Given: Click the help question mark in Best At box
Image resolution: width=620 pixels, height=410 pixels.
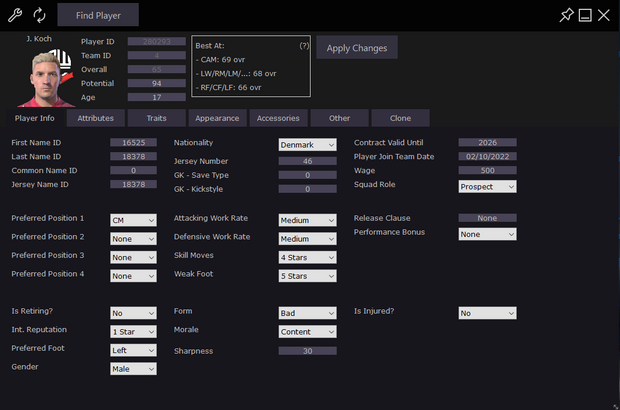Looking at the screenshot, I should pyautogui.click(x=303, y=46).
